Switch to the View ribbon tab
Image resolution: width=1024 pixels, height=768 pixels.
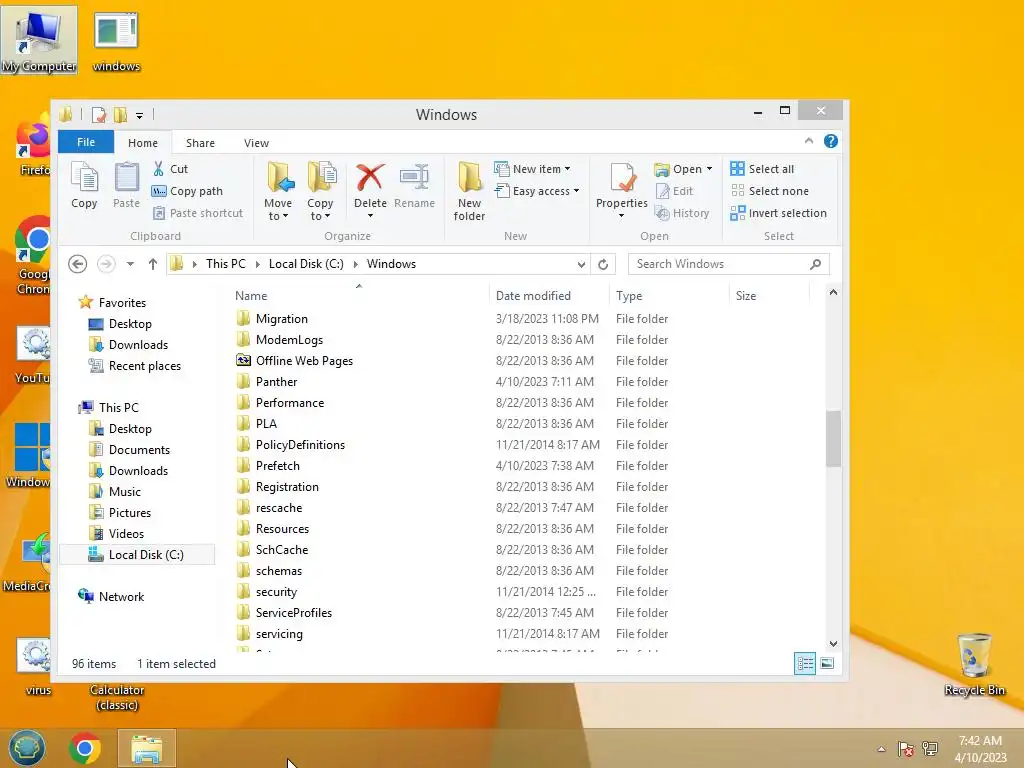click(x=256, y=143)
